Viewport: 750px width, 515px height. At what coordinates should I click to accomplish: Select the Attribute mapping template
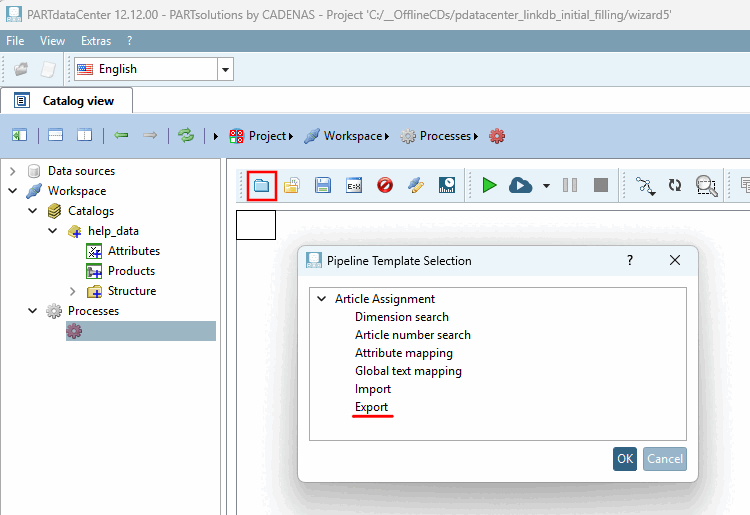(x=404, y=353)
